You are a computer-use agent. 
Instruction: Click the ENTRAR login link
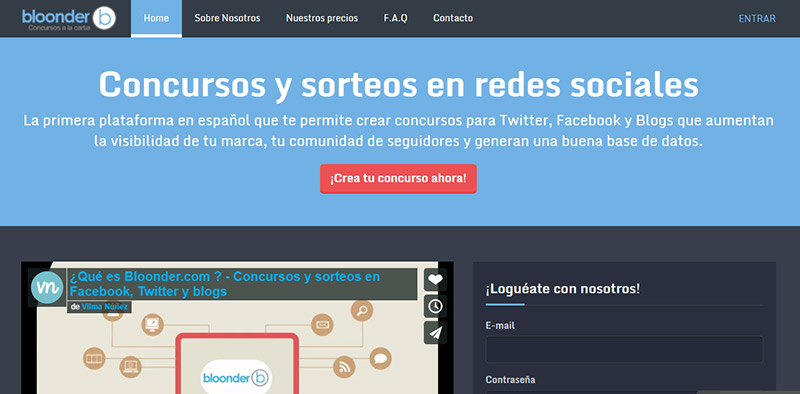757,19
